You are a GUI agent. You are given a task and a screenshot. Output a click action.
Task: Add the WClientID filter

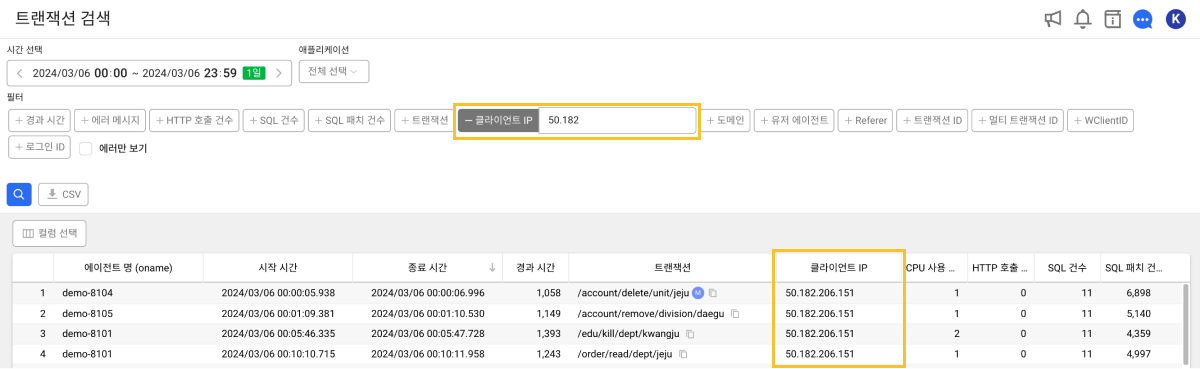click(x=1101, y=120)
